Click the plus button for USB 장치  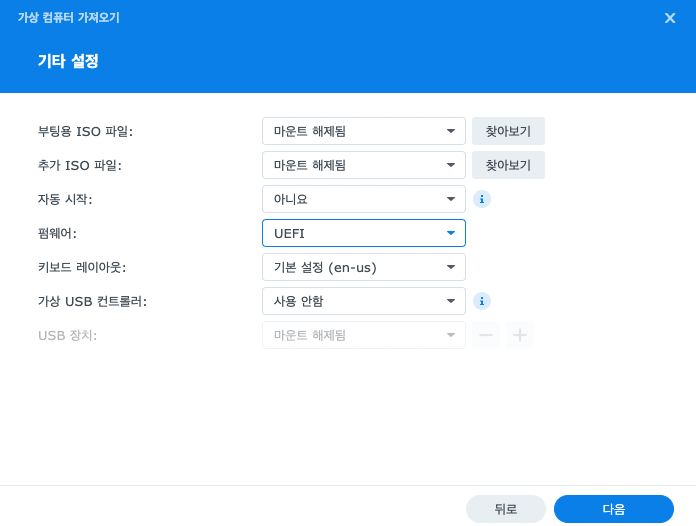[x=520, y=335]
